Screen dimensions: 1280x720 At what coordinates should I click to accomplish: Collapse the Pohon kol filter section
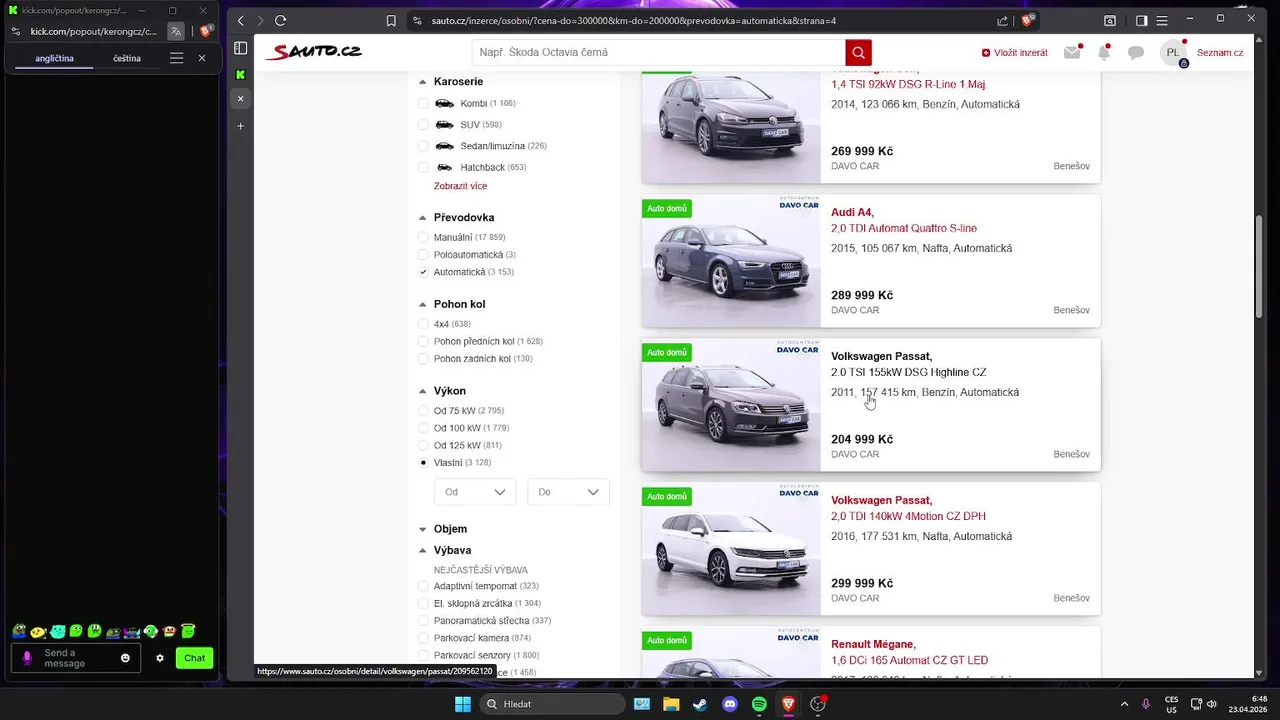[422, 304]
